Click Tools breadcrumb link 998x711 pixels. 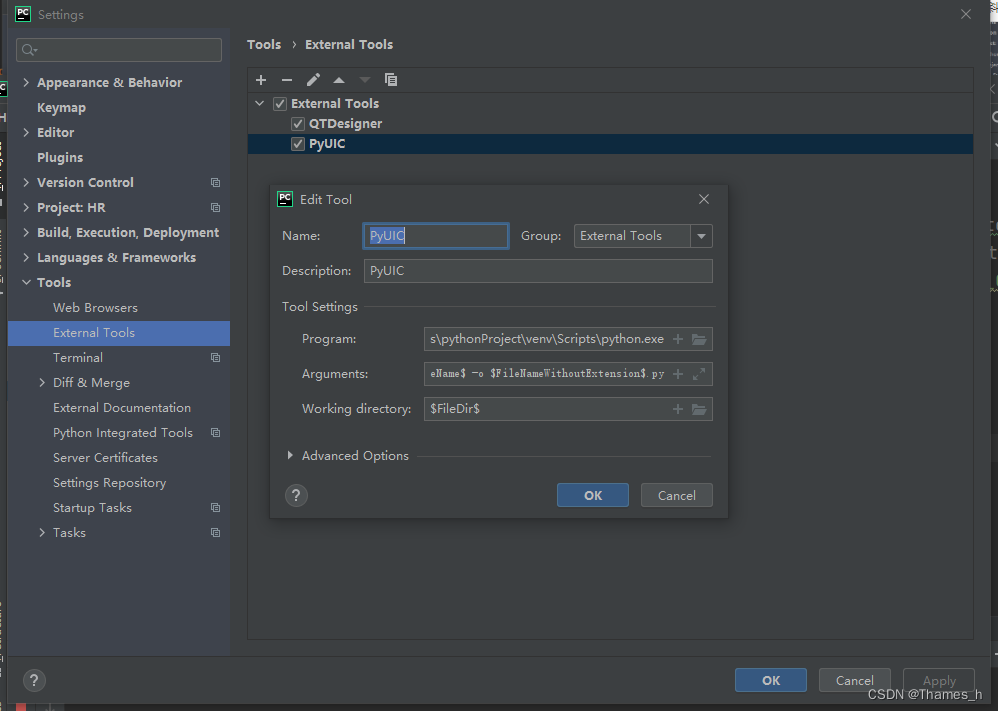[264, 45]
